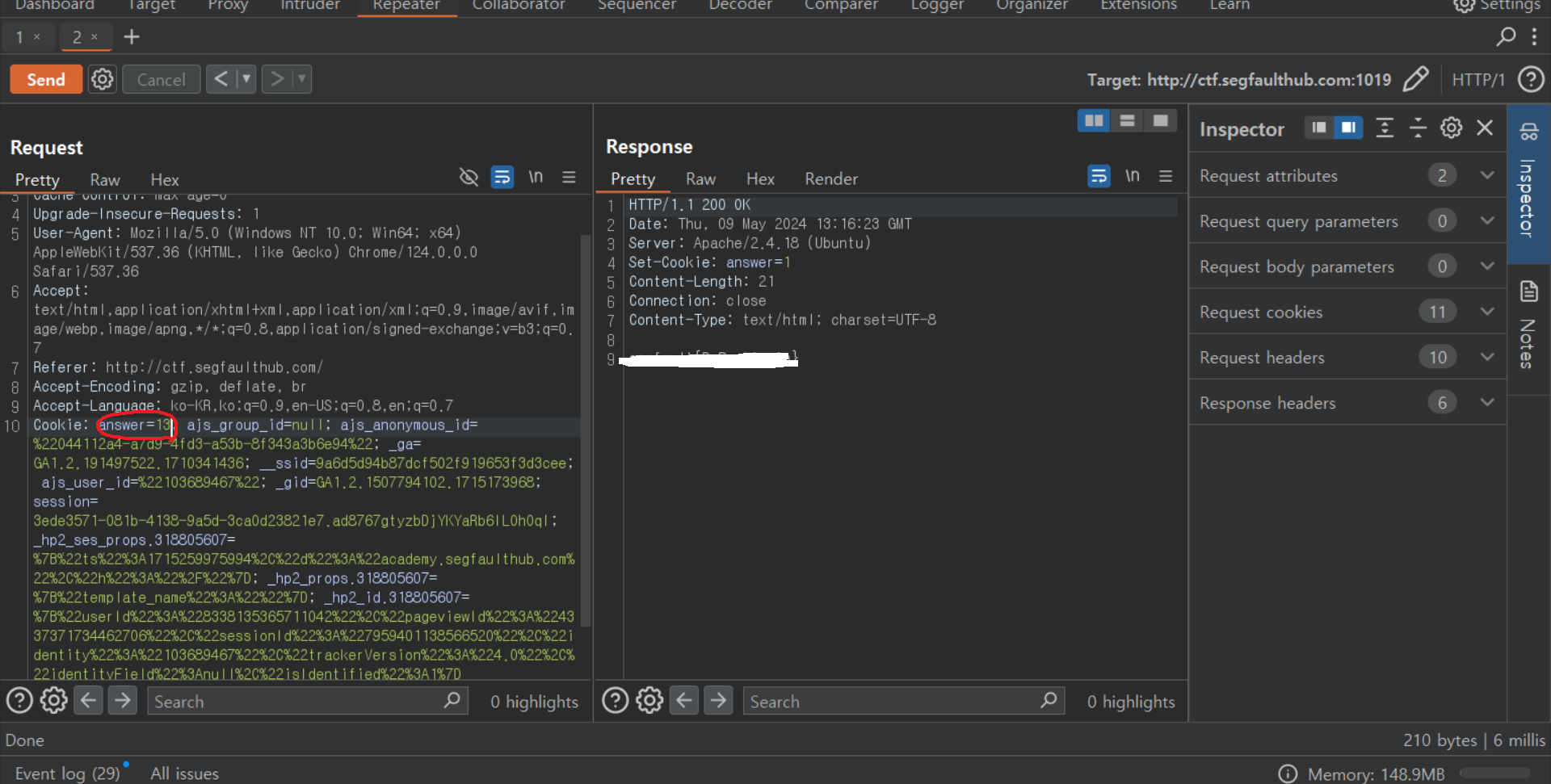Focus response Search input field
This screenshot has width=1551, height=784.
[x=903, y=701]
